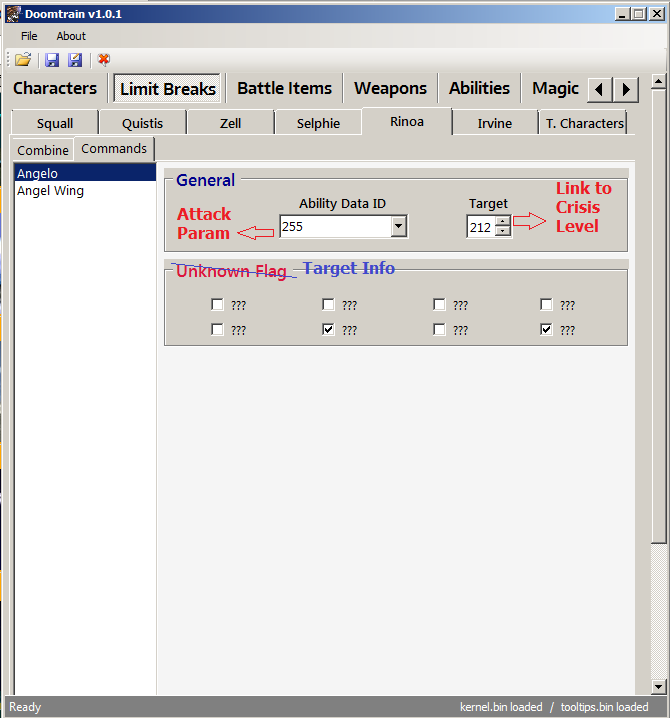
Task: Uncheck second checkbox in bottom flag row
Action: [x=328, y=329]
